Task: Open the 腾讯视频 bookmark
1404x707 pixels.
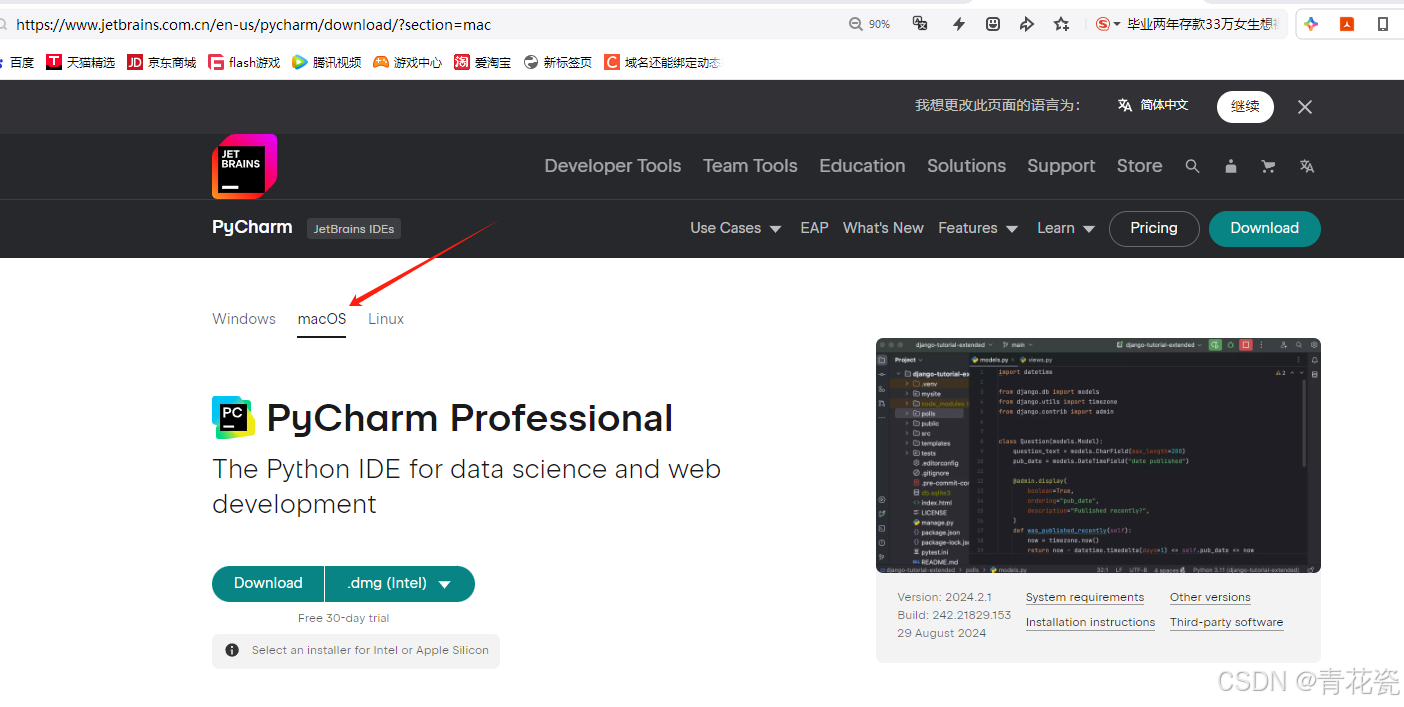Action: click(x=326, y=62)
